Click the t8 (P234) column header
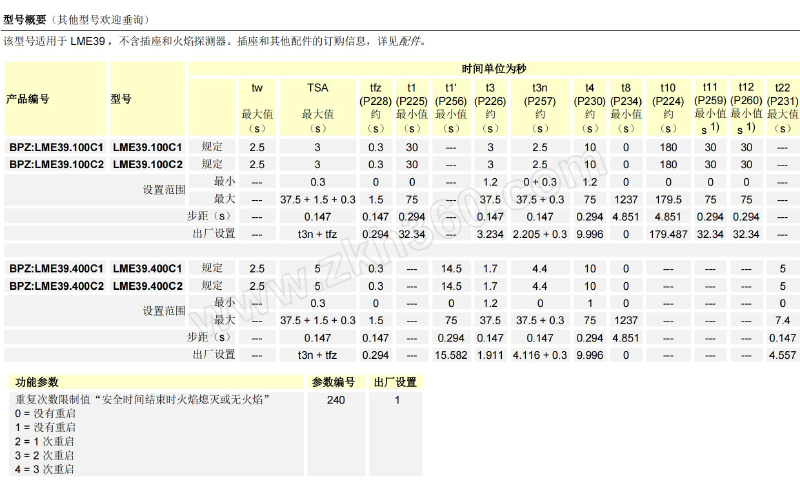The image size is (800, 487). pyautogui.click(x=626, y=107)
